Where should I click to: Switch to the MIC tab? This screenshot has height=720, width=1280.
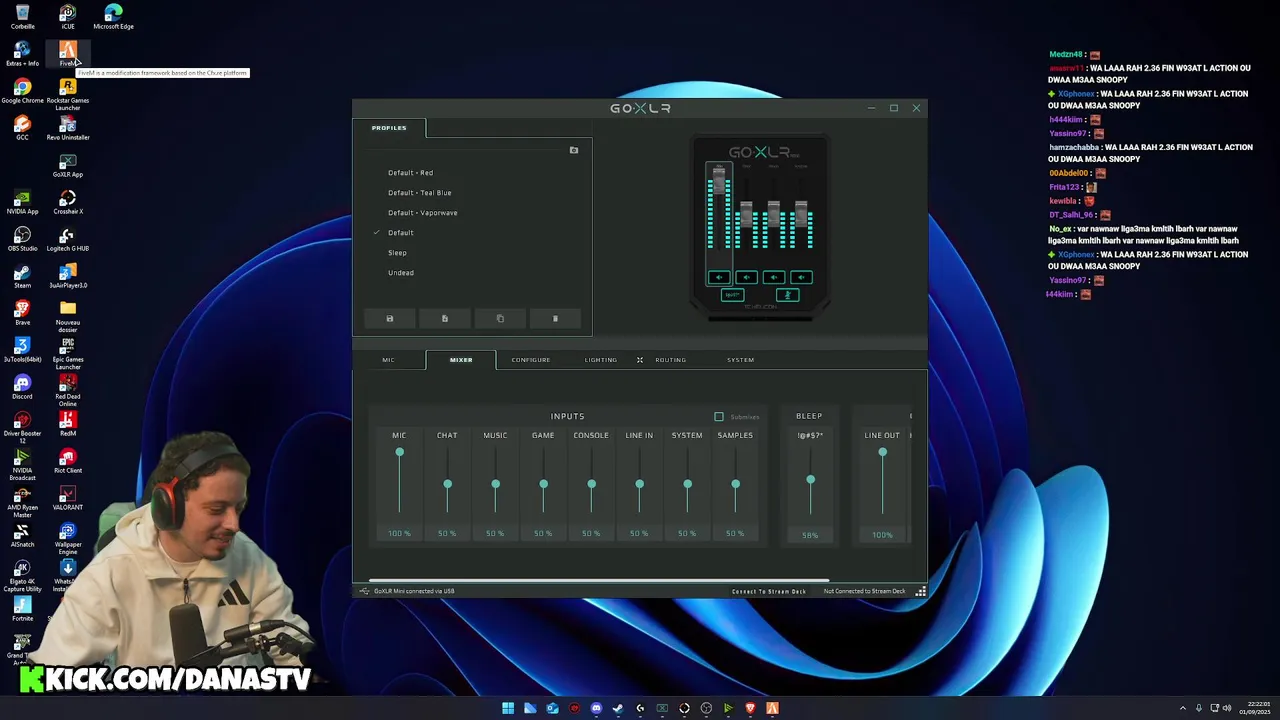coord(388,360)
